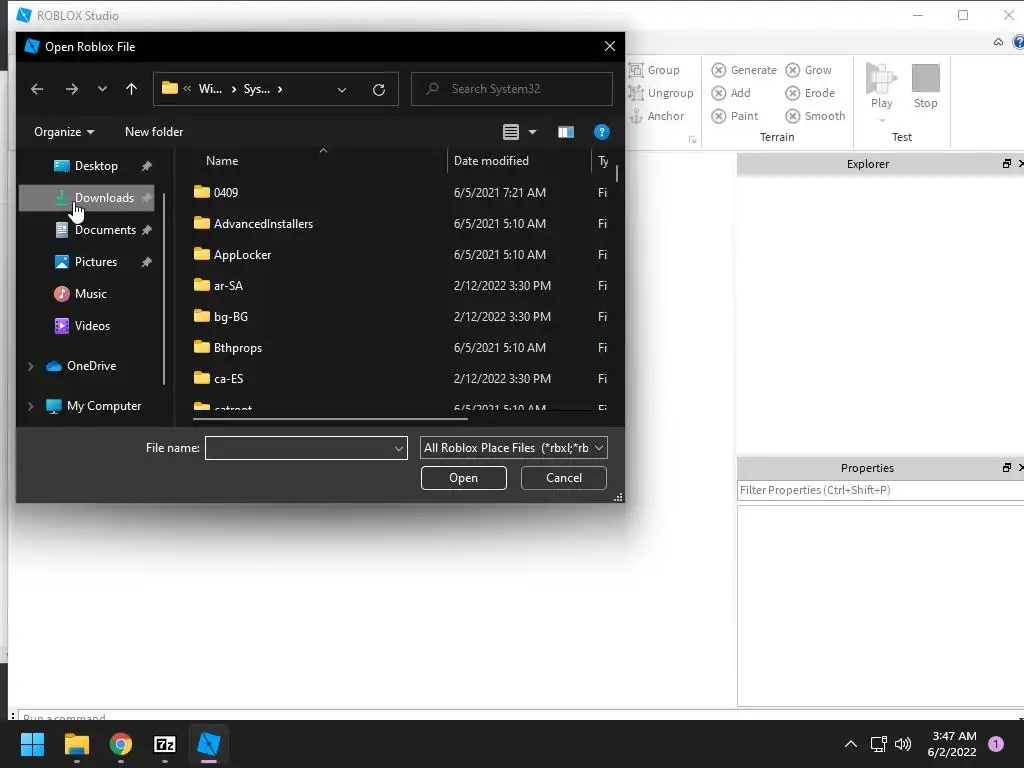Image resolution: width=1024 pixels, height=768 pixels.
Task: Select My Computer in the navigation pane
Action: [104, 406]
